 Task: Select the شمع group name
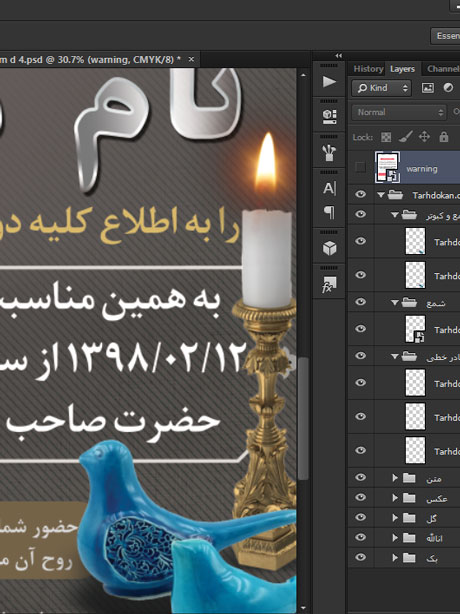click(436, 303)
